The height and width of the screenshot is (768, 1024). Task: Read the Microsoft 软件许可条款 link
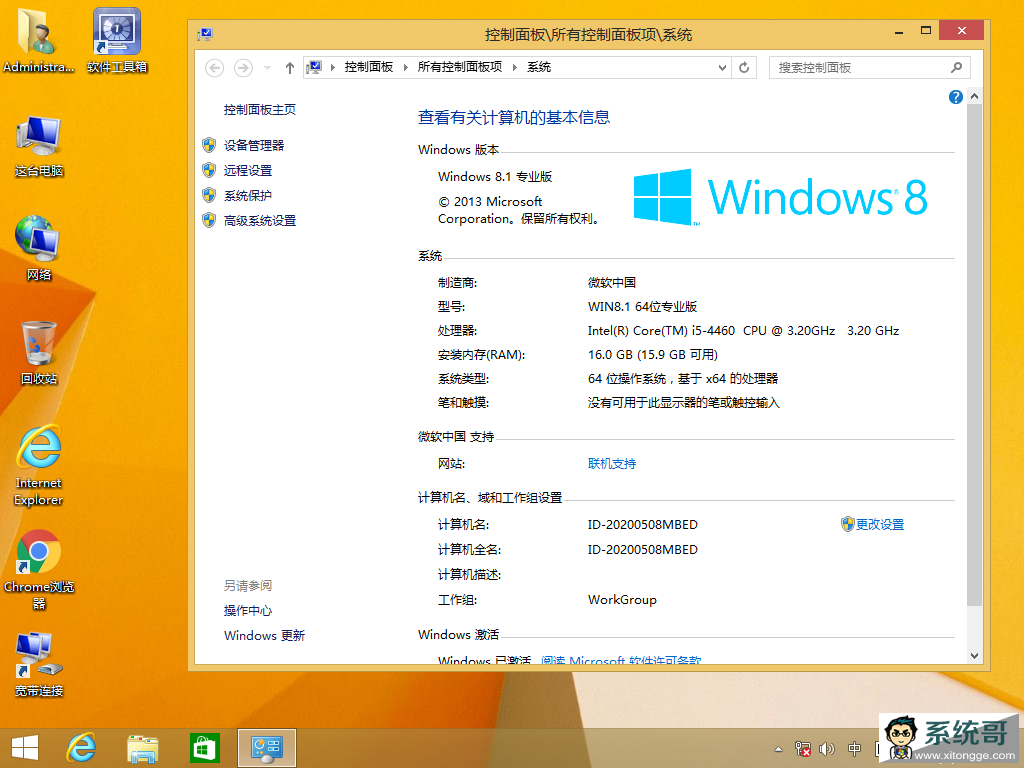pyautogui.click(x=621, y=659)
